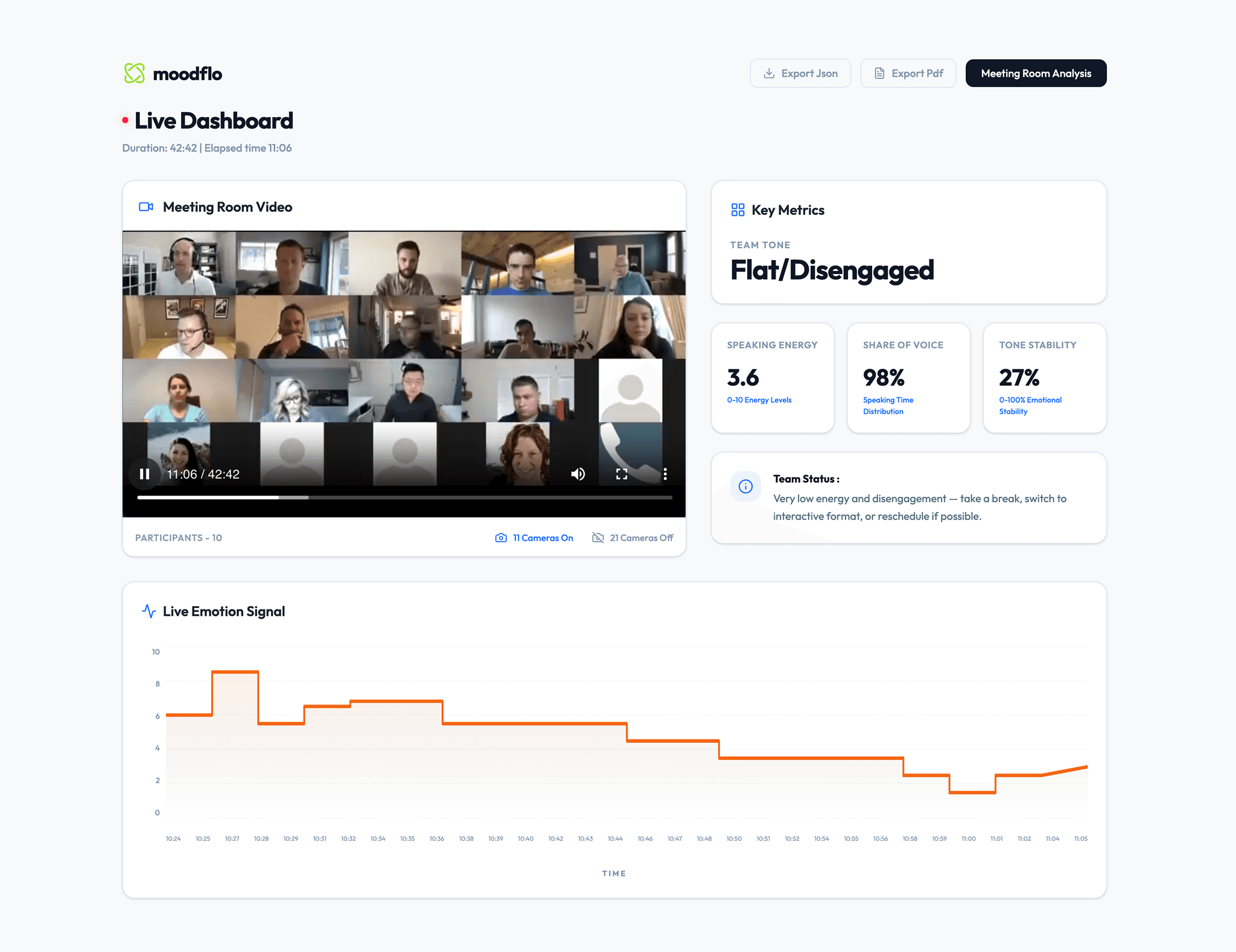Enter fullscreen mode for the video

[x=621, y=474]
